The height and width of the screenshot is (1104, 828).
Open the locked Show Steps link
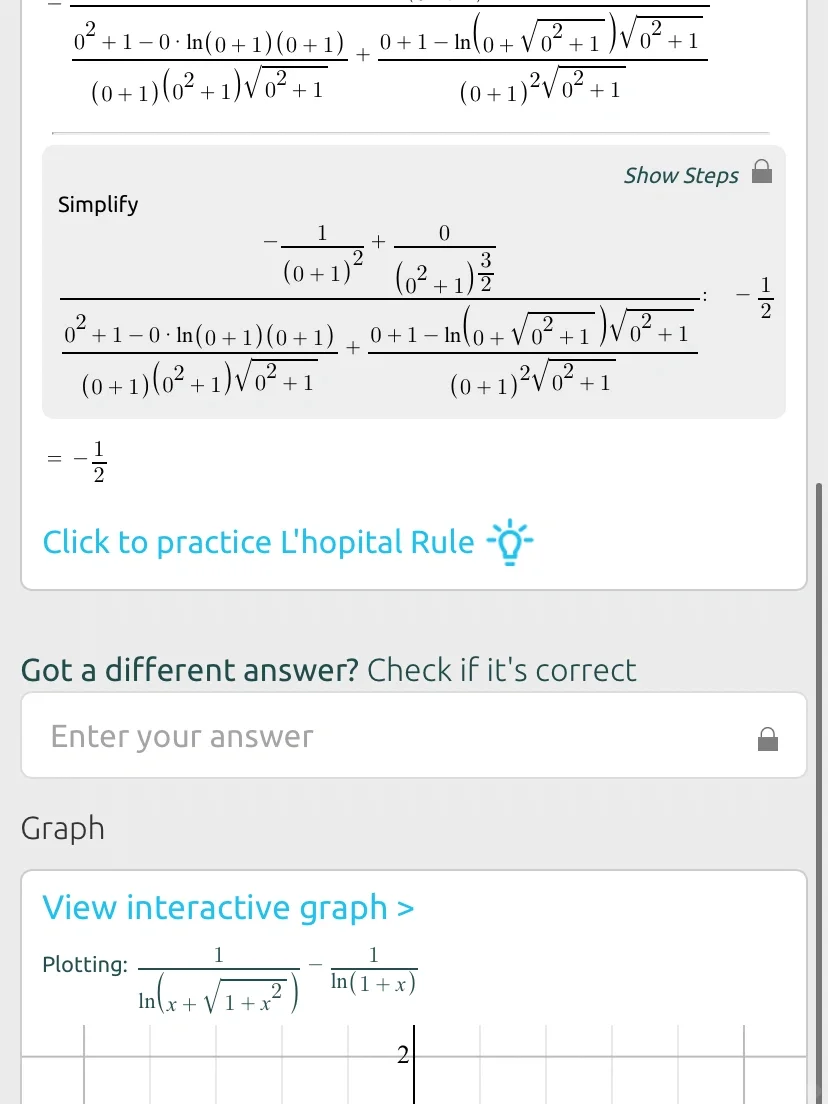click(x=680, y=176)
